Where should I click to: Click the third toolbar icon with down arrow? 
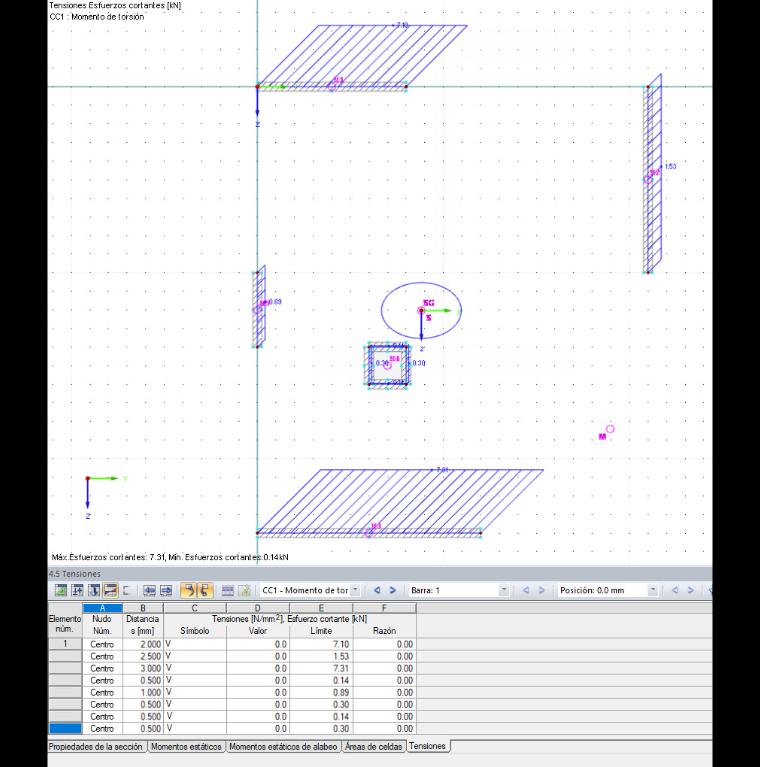pyautogui.click(x=94, y=590)
